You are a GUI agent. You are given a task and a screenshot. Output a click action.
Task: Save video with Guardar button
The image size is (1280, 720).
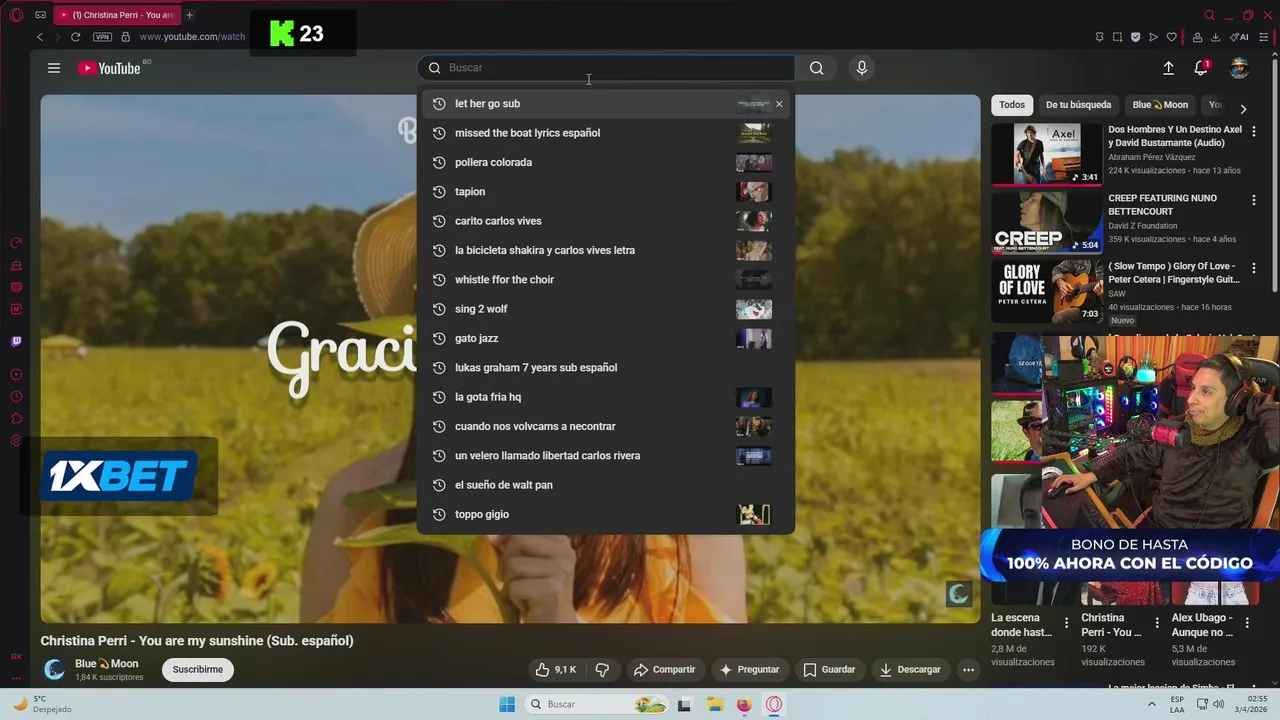point(830,669)
